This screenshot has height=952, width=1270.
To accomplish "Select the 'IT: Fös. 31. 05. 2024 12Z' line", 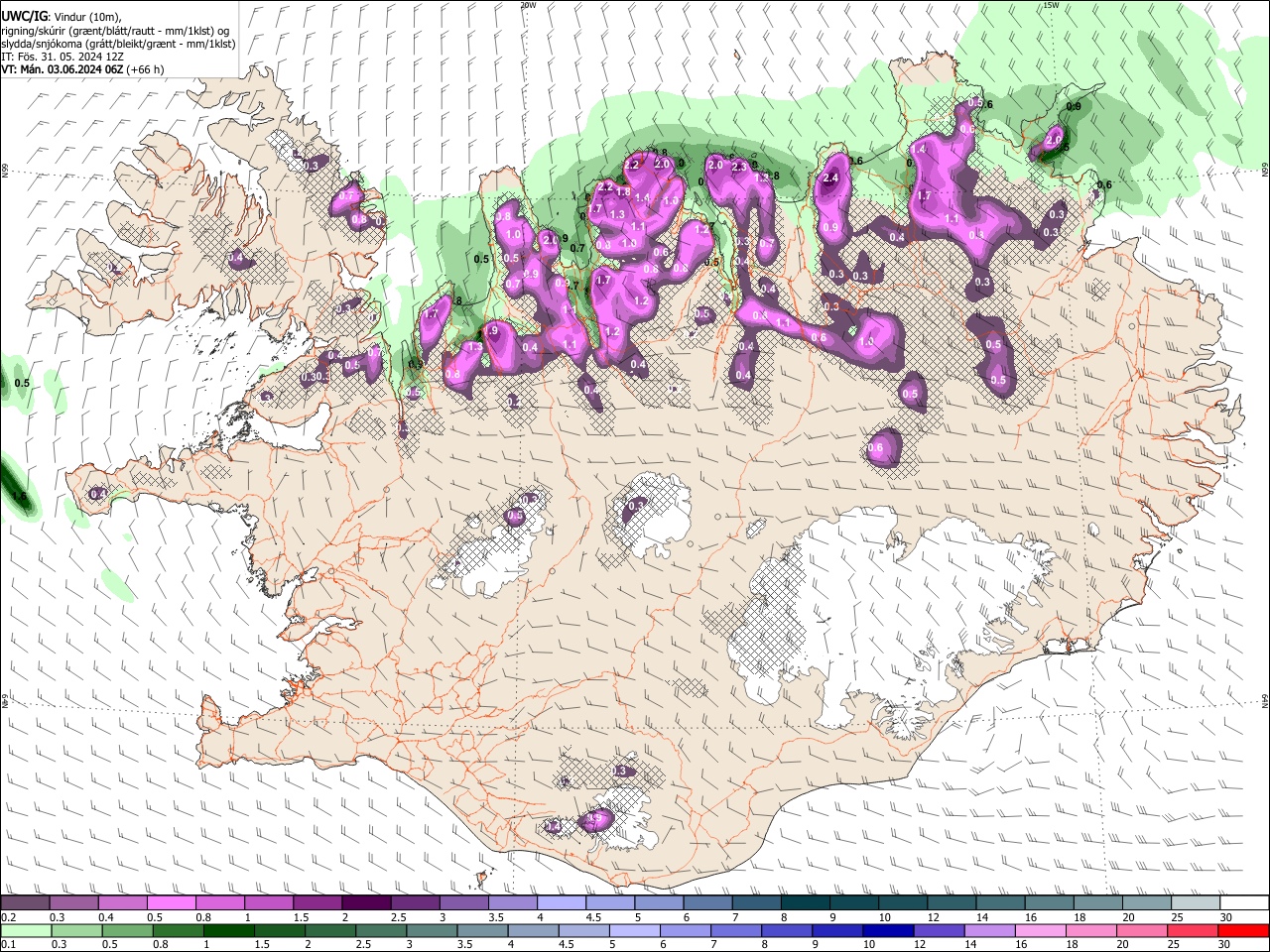I will [x=63, y=57].
